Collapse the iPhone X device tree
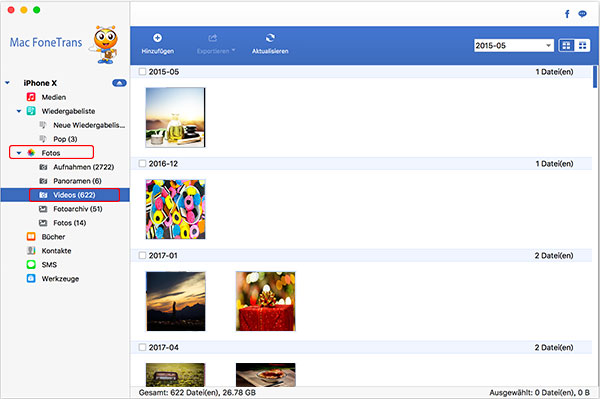The width and height of the screenshot is (600, 399). pos(7,83)
